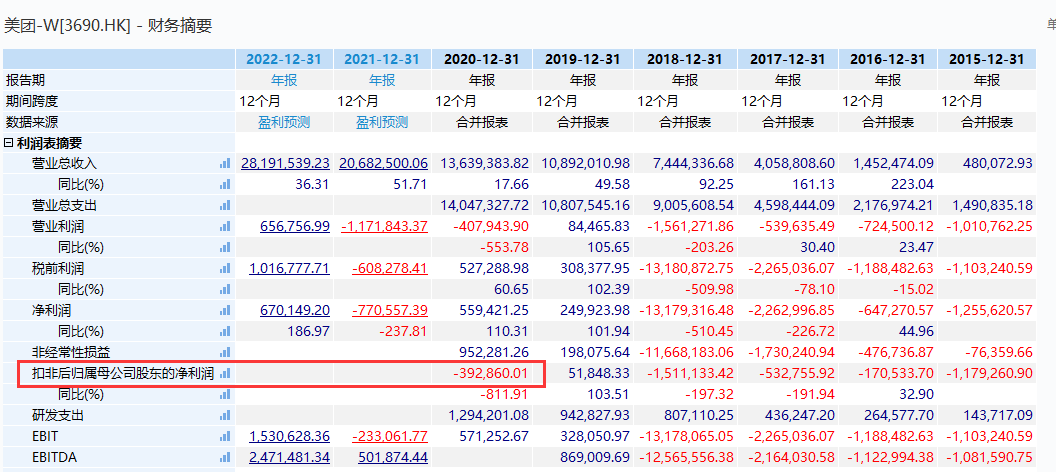The height and width of the screenshot is (472, 1056).
Task: Select 2019 EBITDA value 869,009.69
Action: click(x=595, y=457)
